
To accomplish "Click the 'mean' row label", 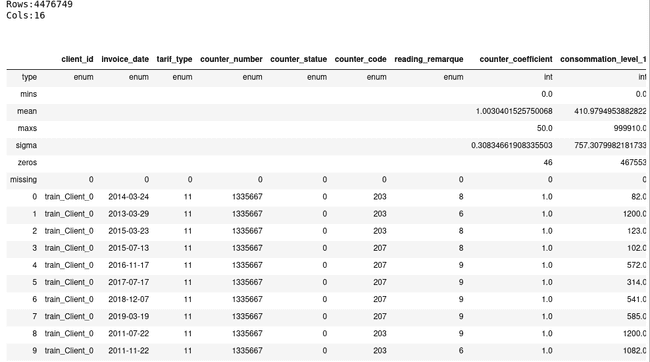I will point(27,111).
